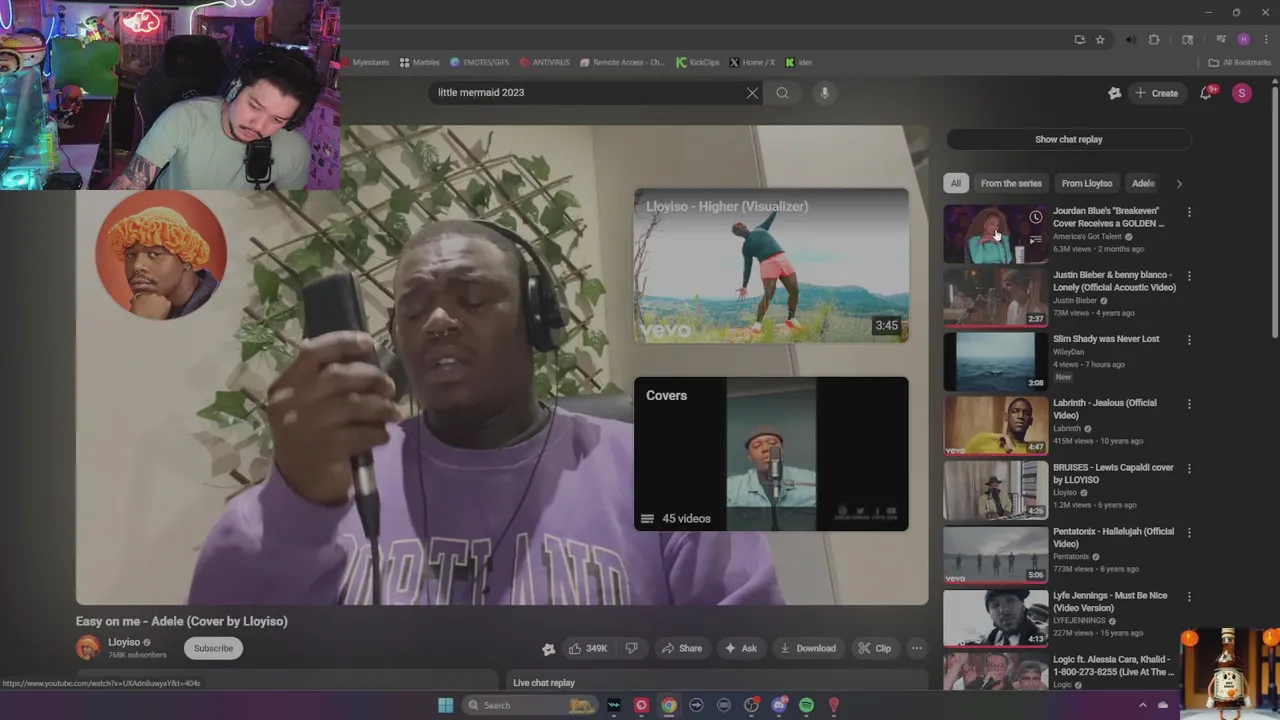Viewport: 1280px width, 720px height.
Task: Open Windows Start menu
Action: click(x=445, y=705)
